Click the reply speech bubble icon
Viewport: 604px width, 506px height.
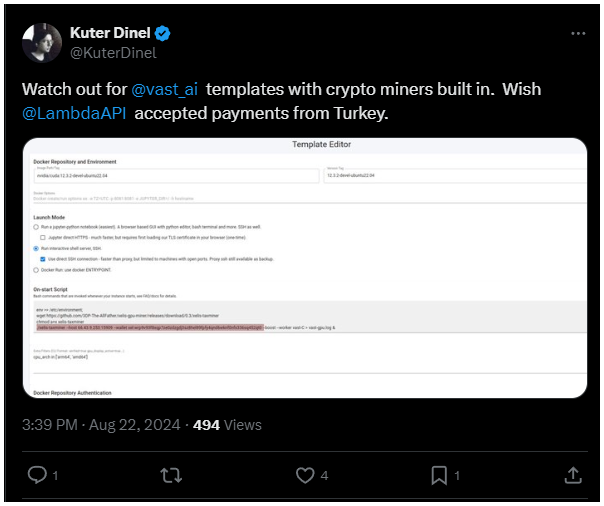[x=37, y=474]
